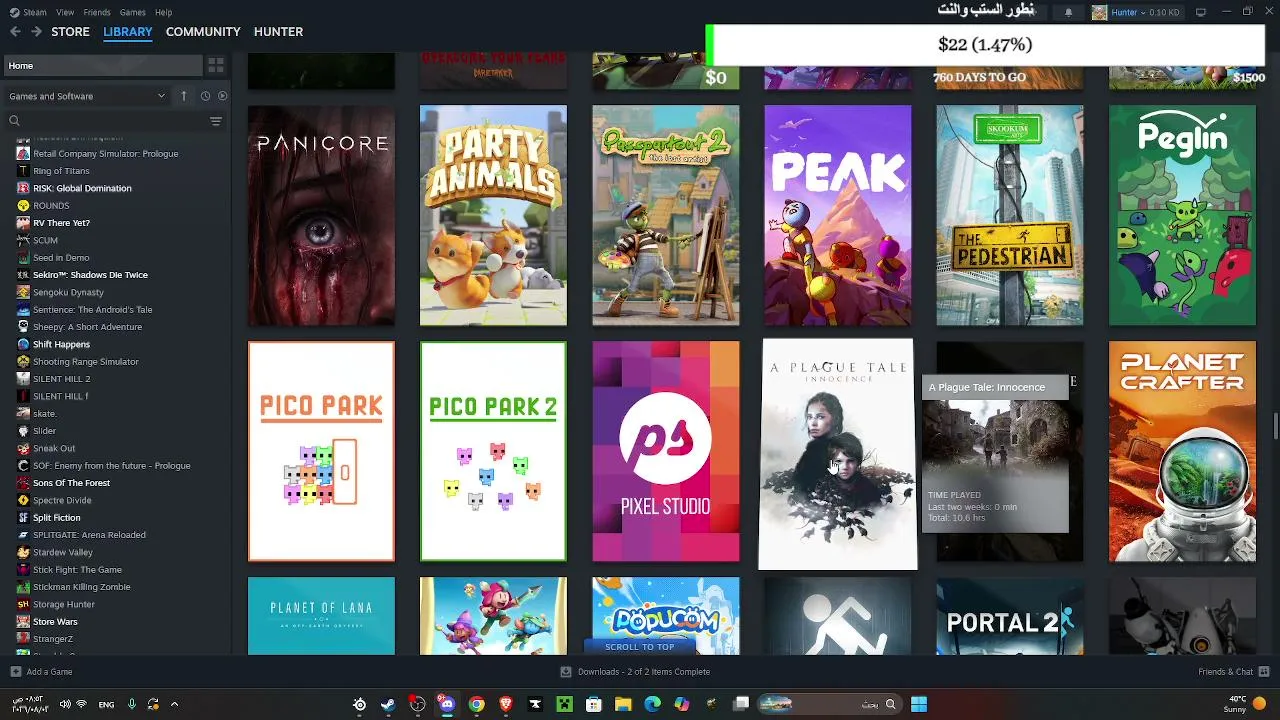Select the PICO PARK cover
This screenshot has height=720, width=1280.
pos(321,451)
